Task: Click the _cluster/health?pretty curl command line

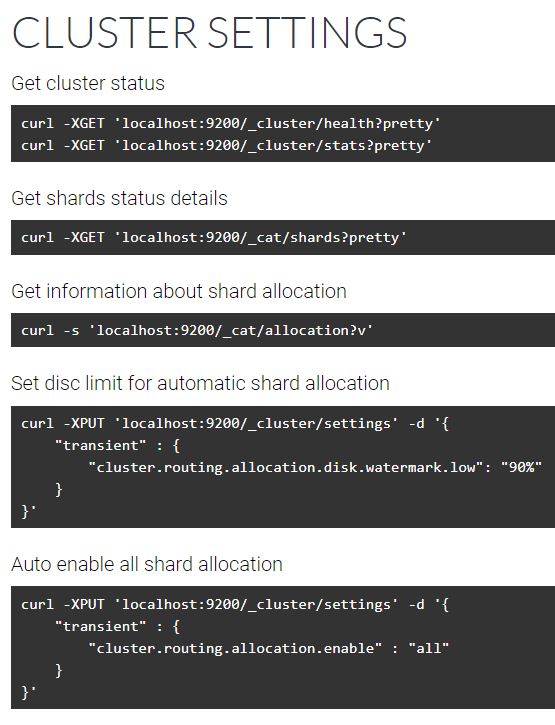Action: 231,123
